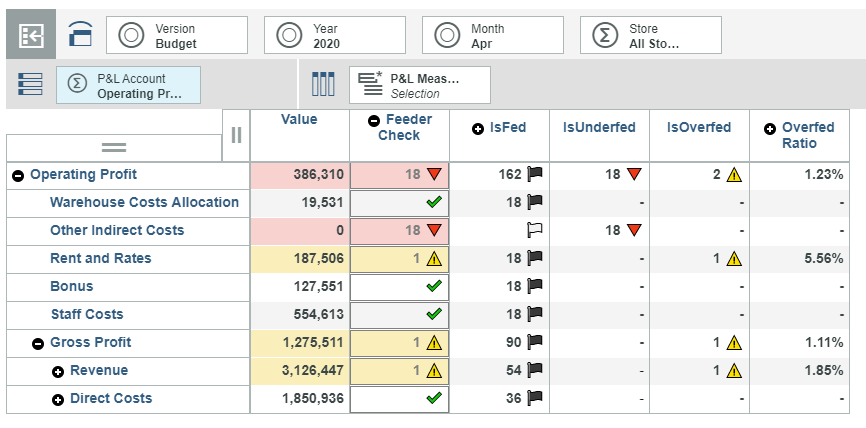Collapse the Operating Profit row
Screen dimensions: 866x428
click(18, 175)
